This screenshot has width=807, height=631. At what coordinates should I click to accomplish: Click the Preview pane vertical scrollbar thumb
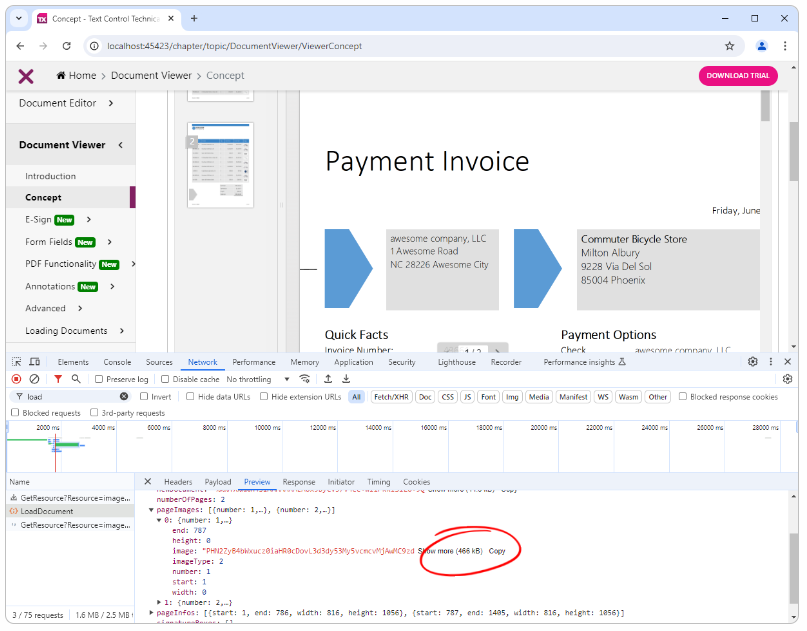794,569
